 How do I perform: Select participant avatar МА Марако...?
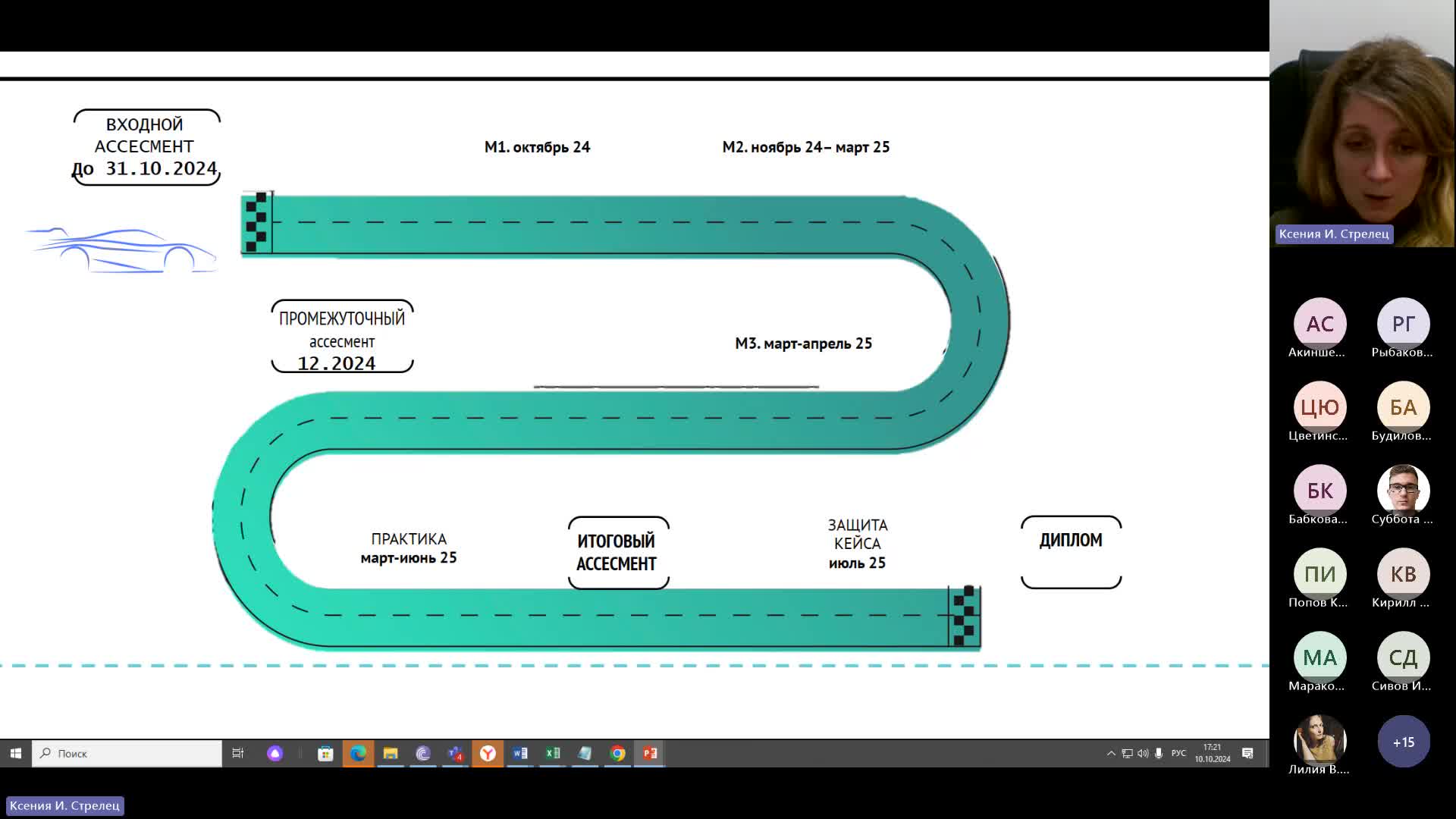pos(1319,657)
